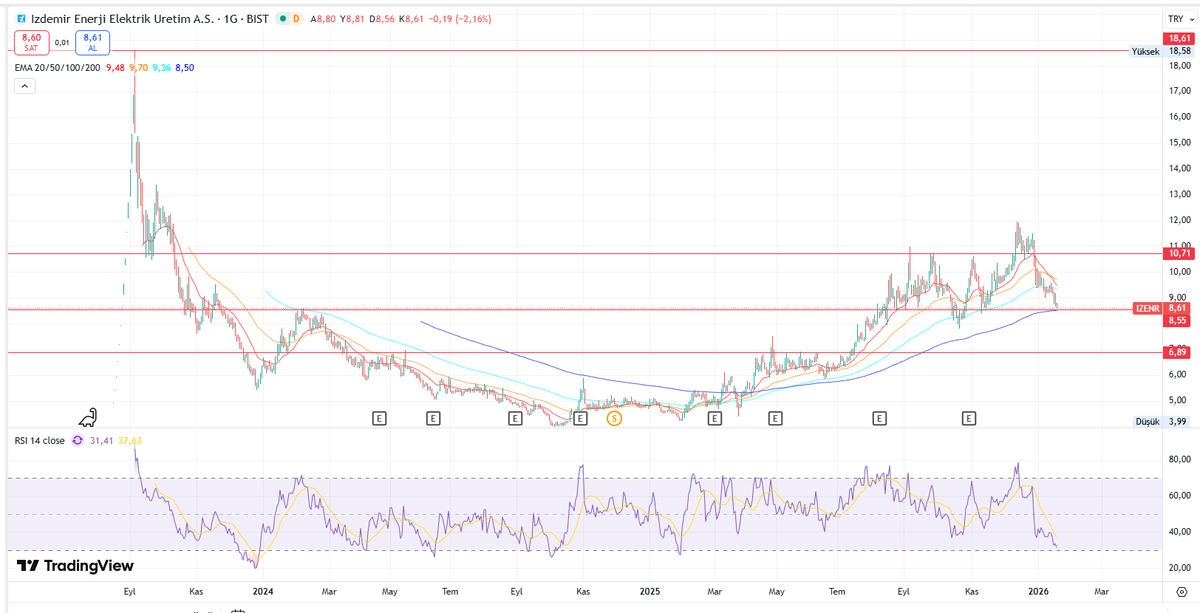The image size is (1200, 613).
Task: Click the orange D data indicator
Action: pyautogui.click(x=298, y=18)
